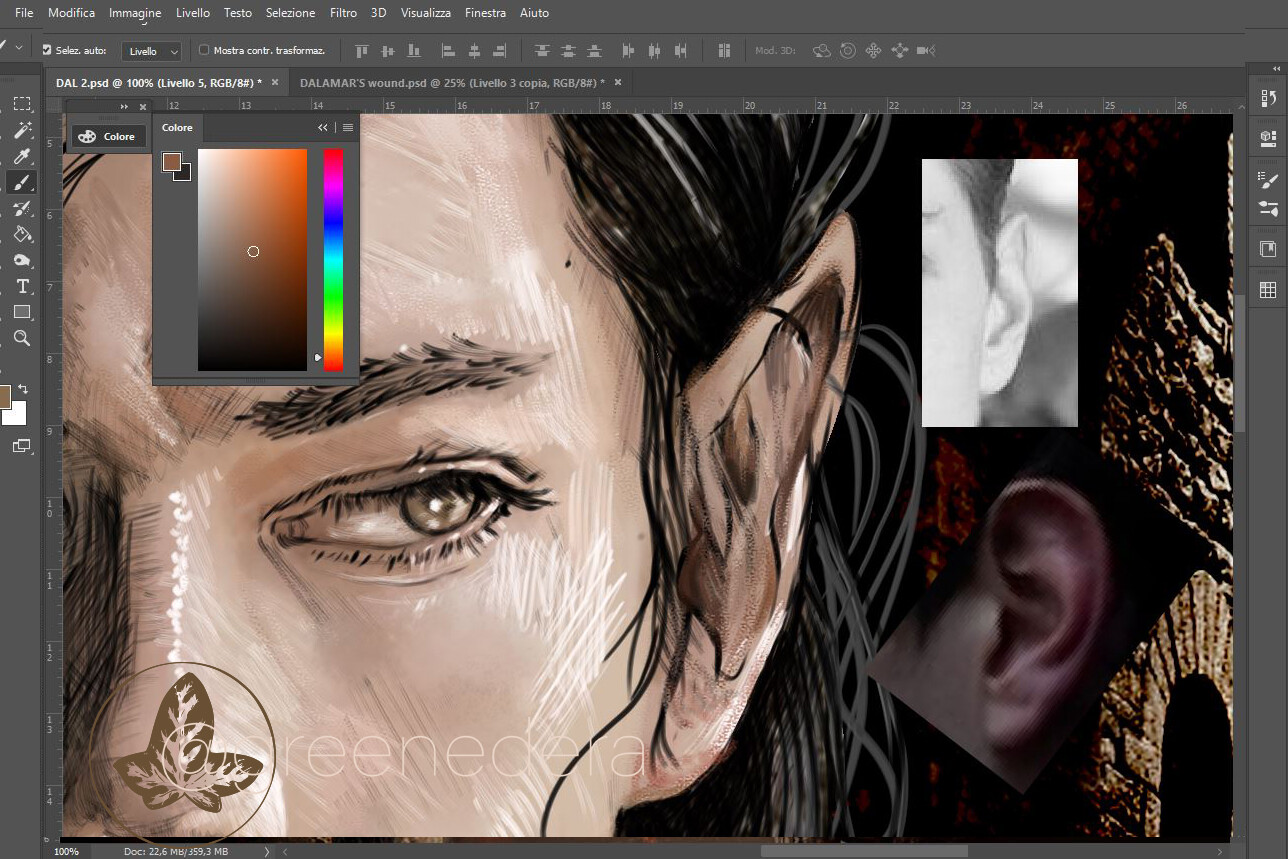Screen dimensions: 1288x859
Task: Click the rainbow hue slider strip
Action: (x=333, y=260)
